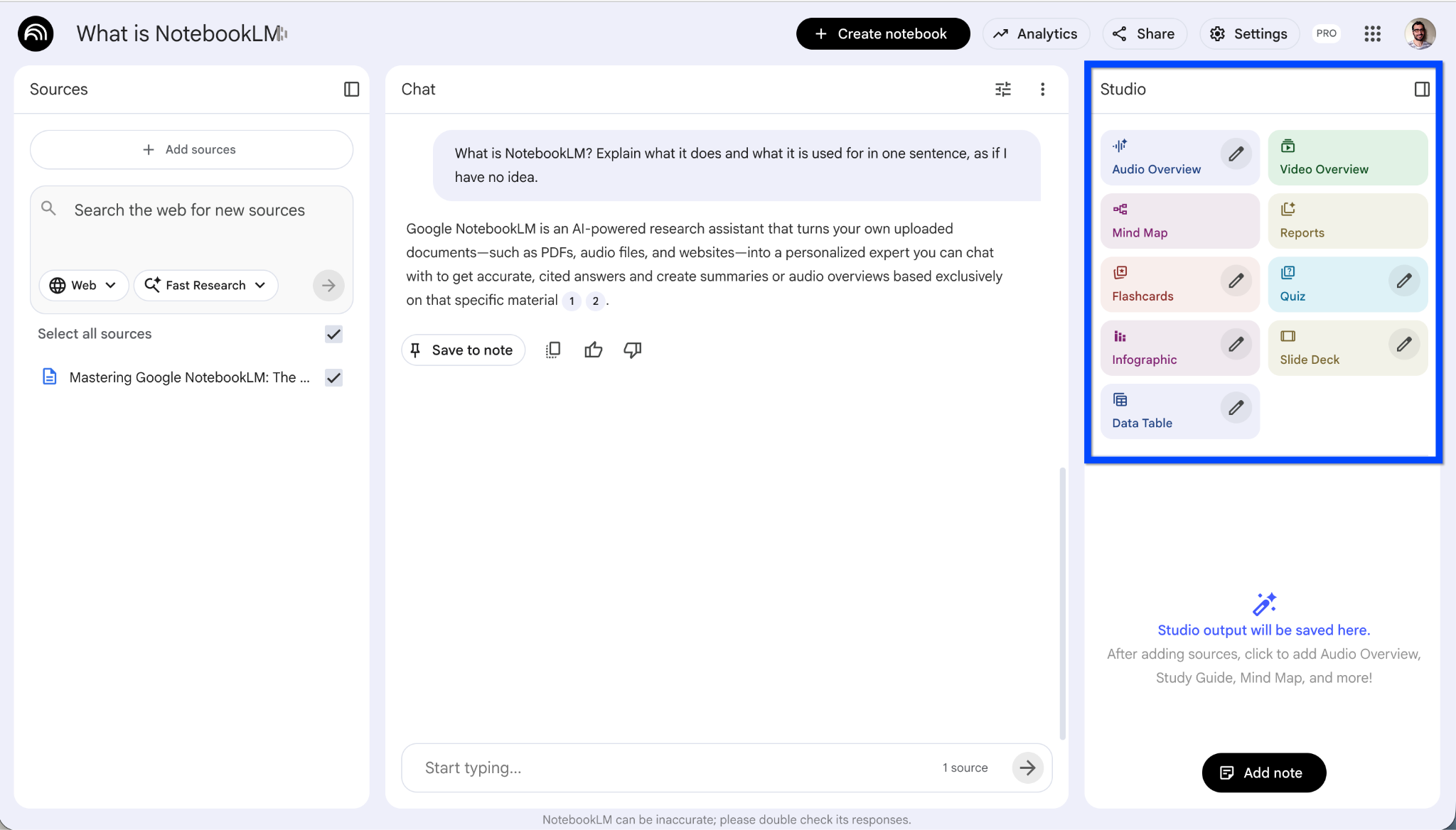Add a note in the Studio panel
1456x830 pixels.
1263,772
